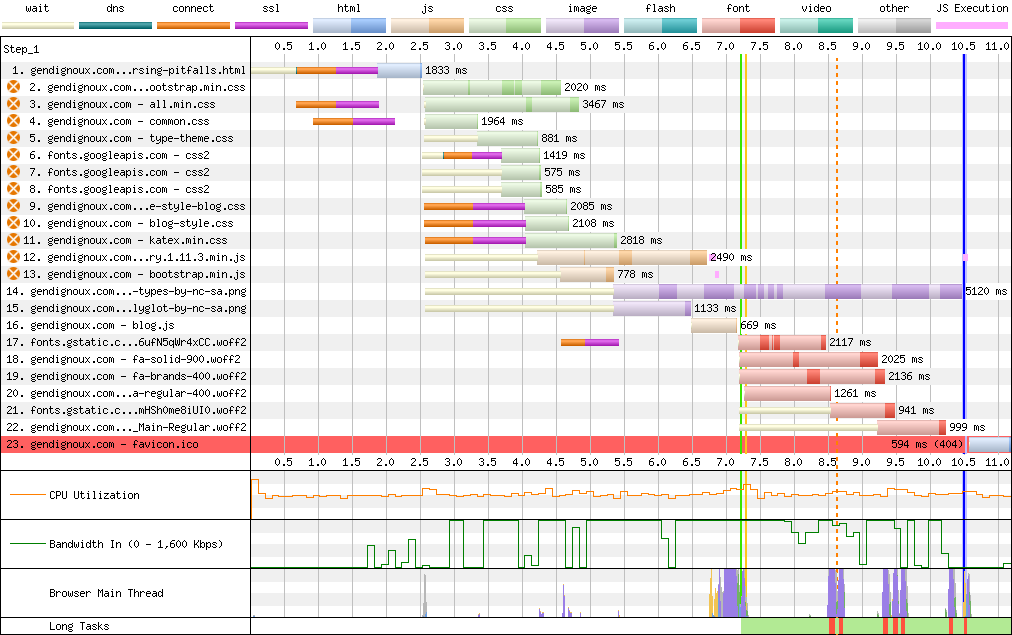Click render-blocking icon next to all.min.css

pyautogui.click(x=13, y=105)
